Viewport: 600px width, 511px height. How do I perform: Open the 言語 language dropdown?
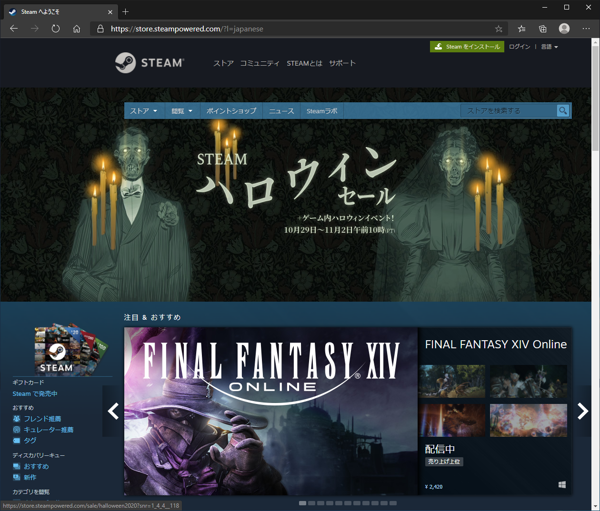[x=549, y=47]
